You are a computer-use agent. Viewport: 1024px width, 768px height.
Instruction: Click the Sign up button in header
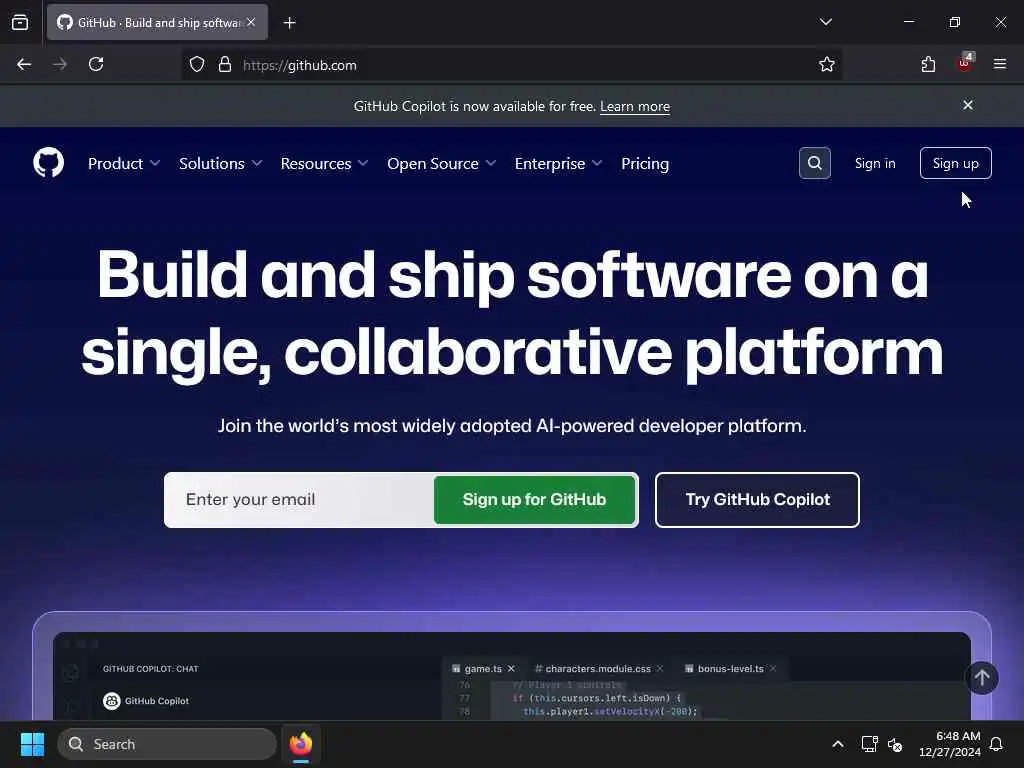955,163
